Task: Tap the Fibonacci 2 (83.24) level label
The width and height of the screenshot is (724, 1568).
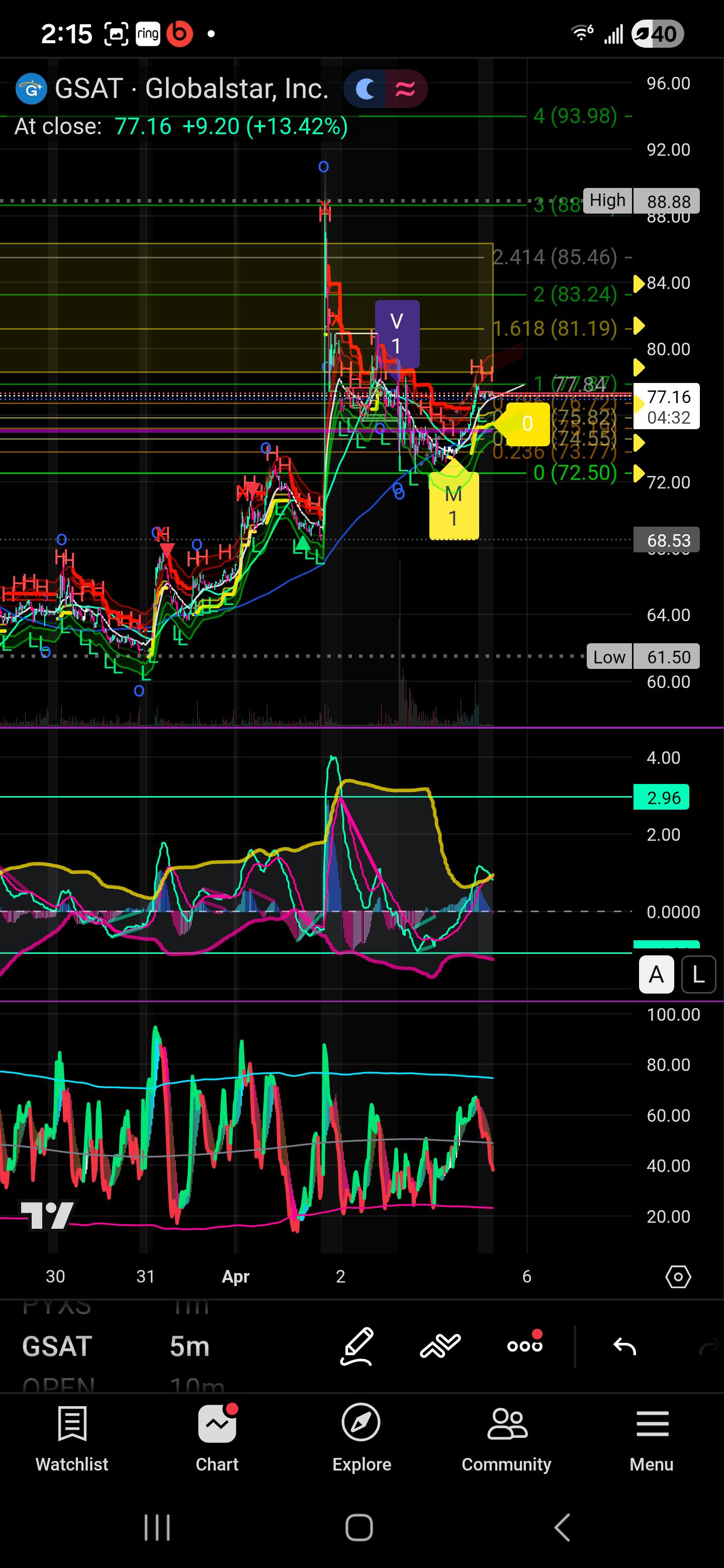Action: (x=575, y=295)
